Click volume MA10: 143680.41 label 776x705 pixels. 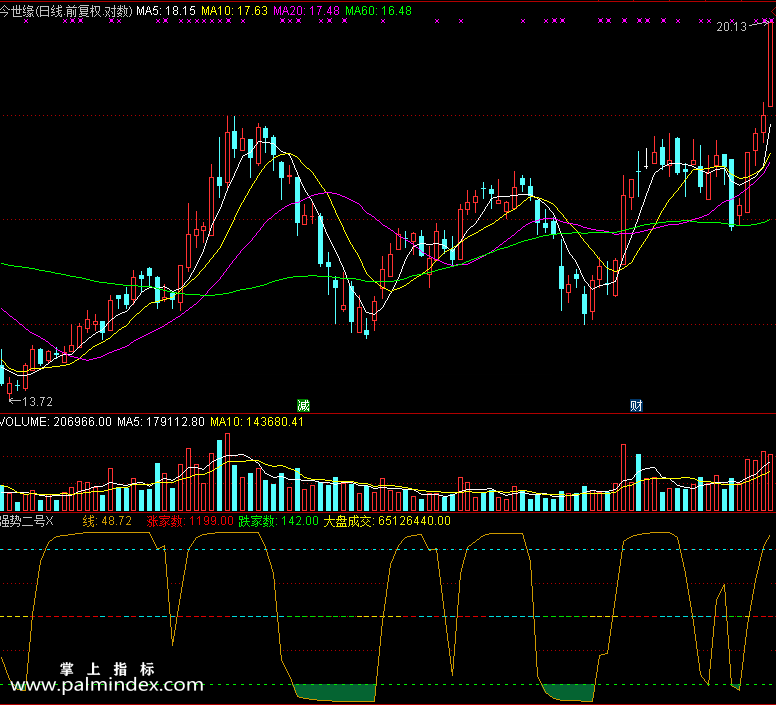pyautogui.click(x=257, y=422)
